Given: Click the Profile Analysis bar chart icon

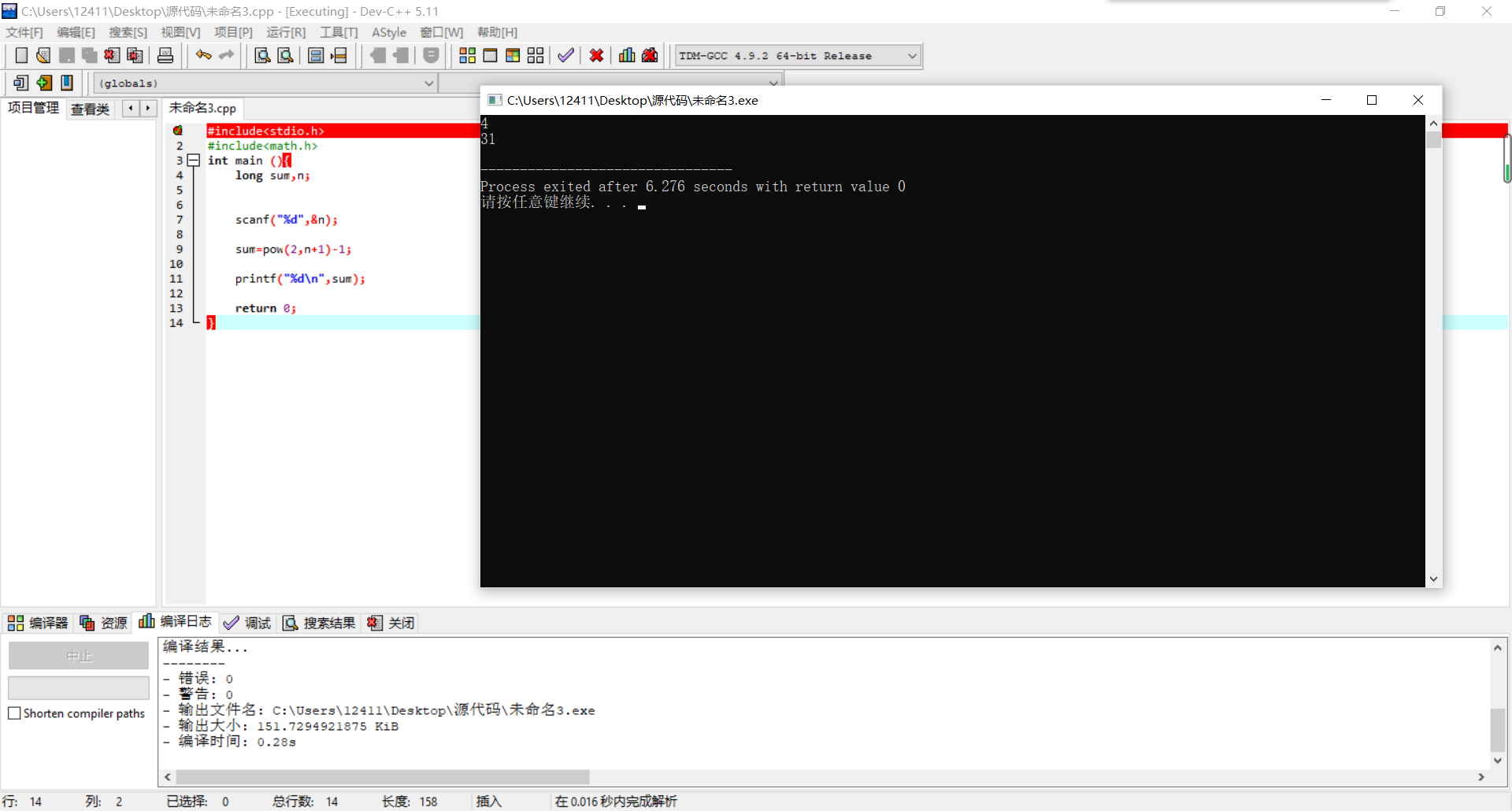Looking at the screenshot, I should coord(627,55).
